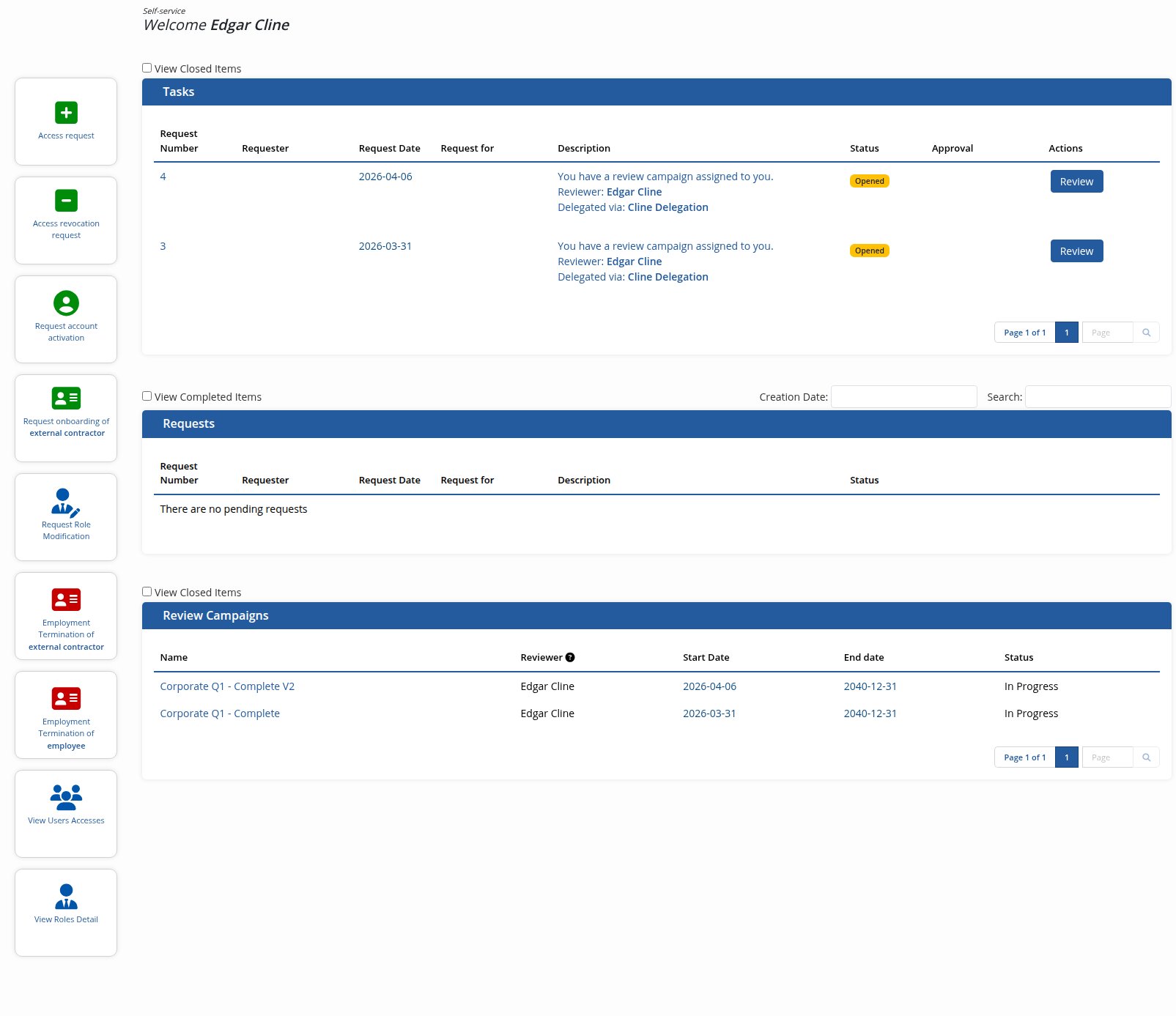Check View Closed Items above Review Campaigns
This screenshot has width=1176, height=1016.
(147, 592)
